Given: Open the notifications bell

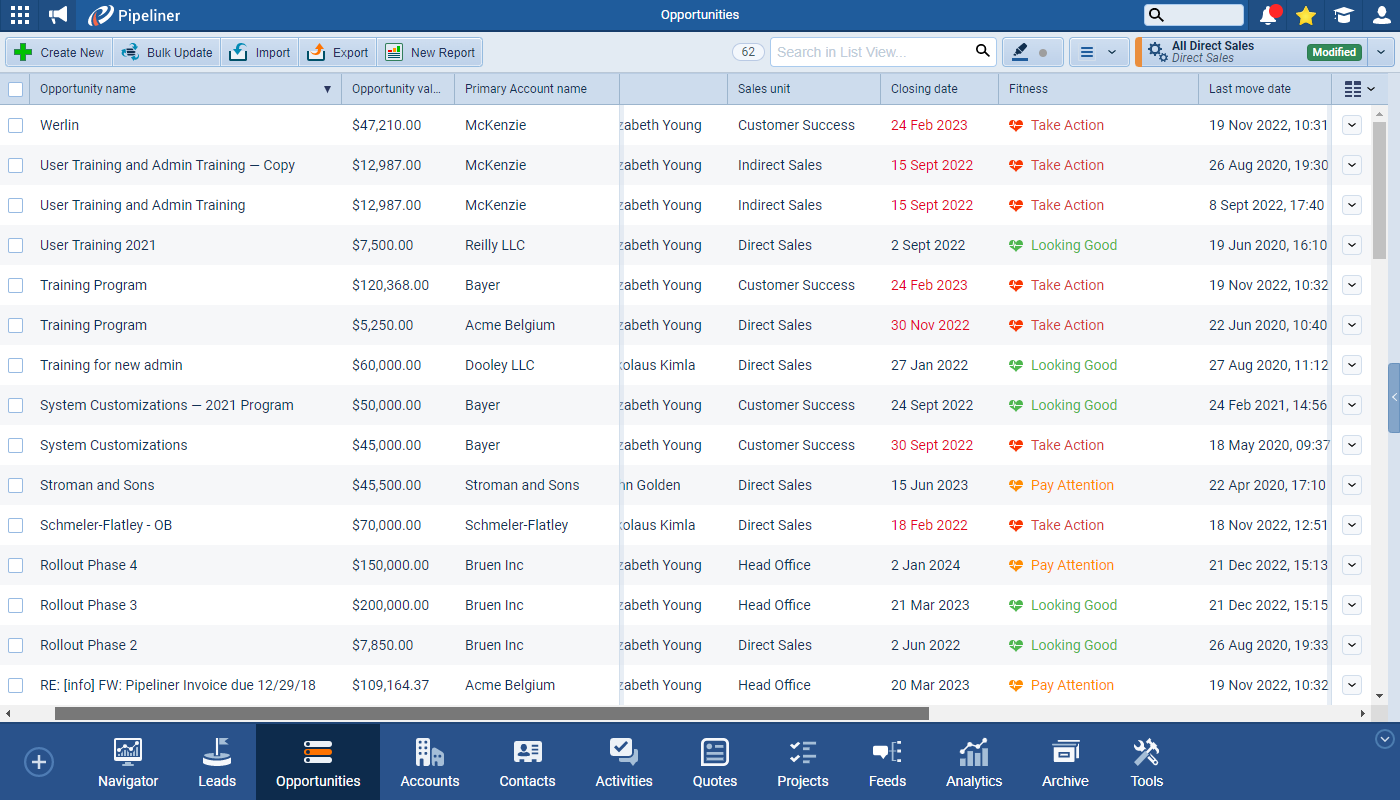Looking at the screenshot, I should pyautogui.click(x=1268, y=15).
